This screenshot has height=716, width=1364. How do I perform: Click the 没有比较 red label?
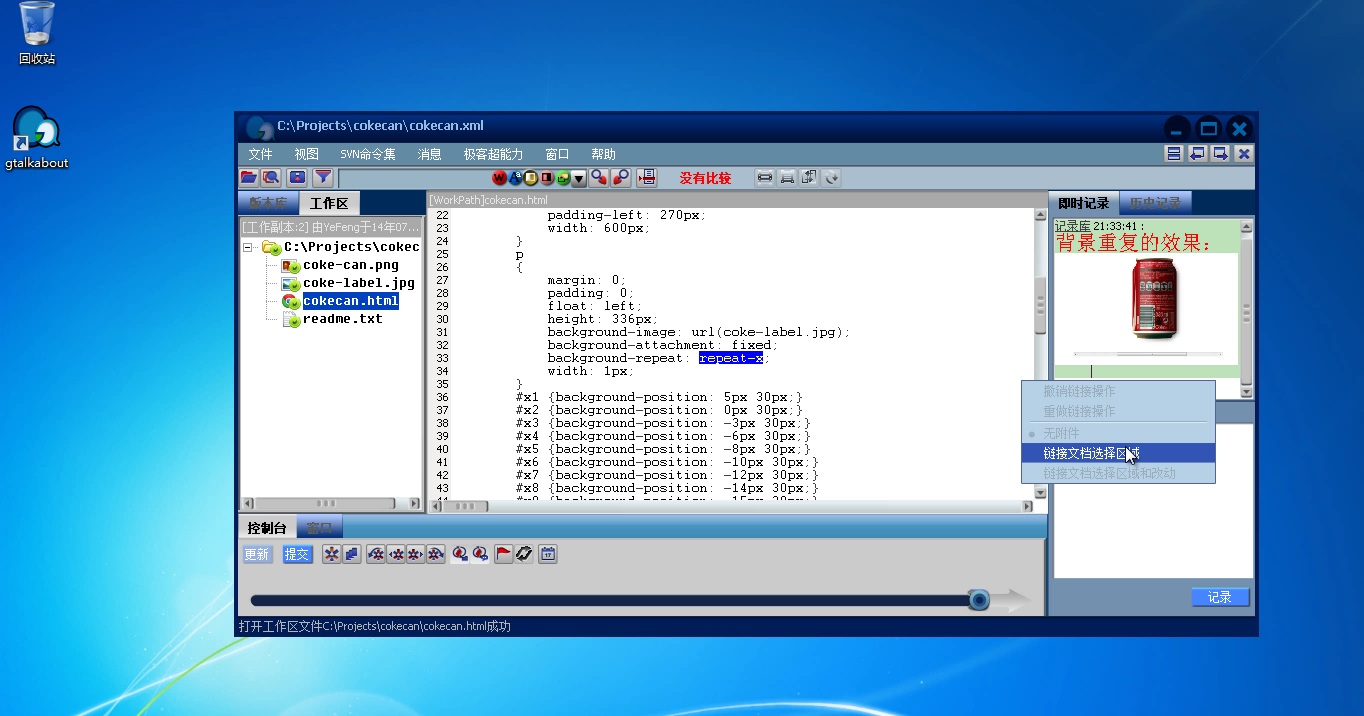coord(705,178)
